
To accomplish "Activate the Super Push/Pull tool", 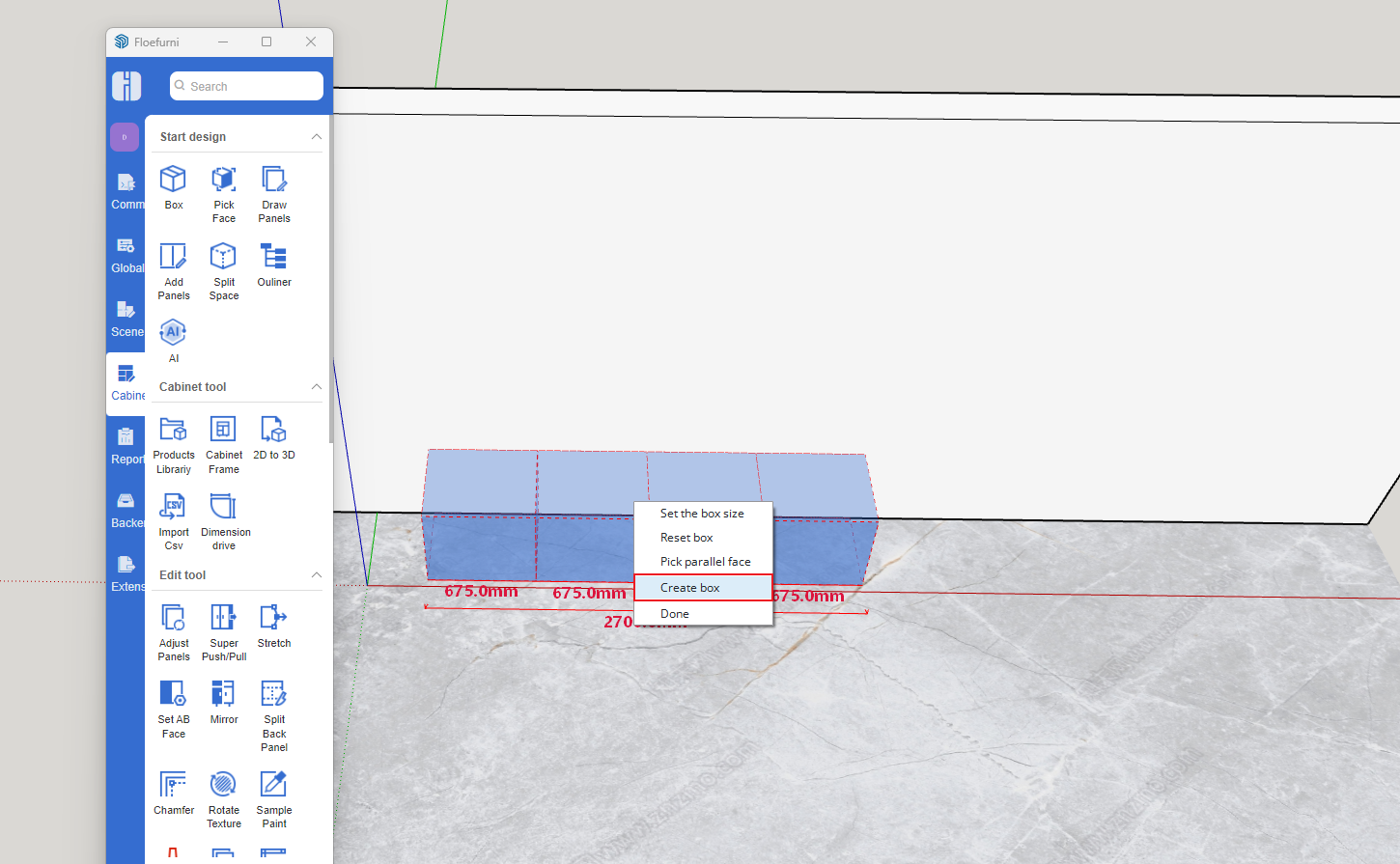I will (224, 618).
